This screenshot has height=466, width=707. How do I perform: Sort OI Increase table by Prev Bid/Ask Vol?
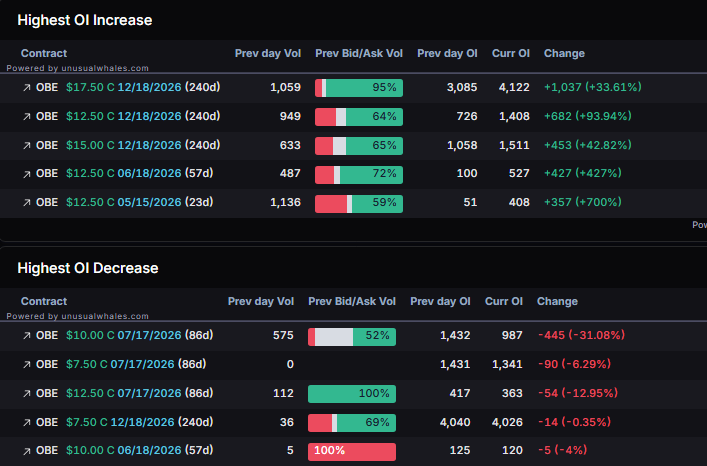[x=359, y=53]
